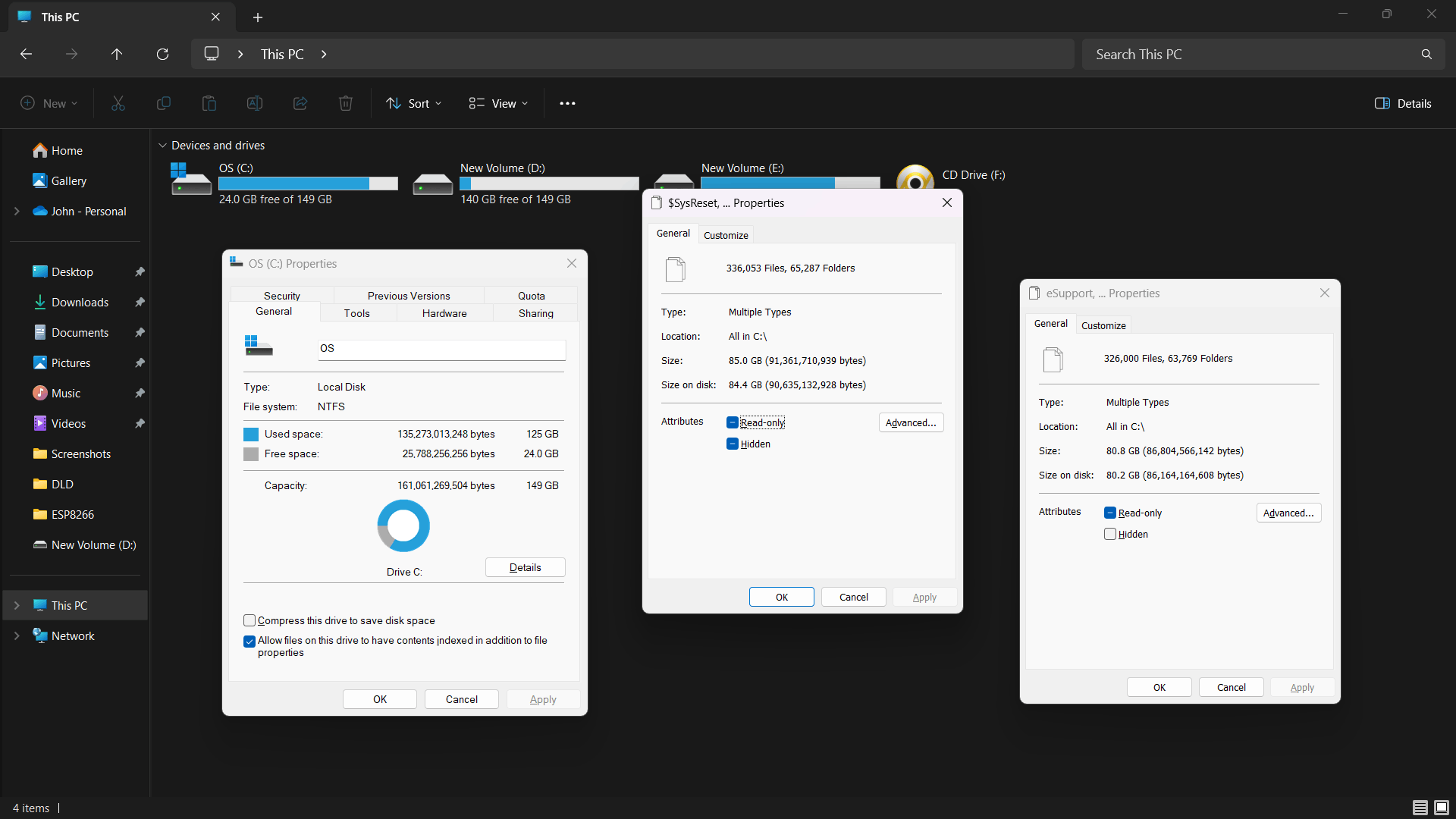Click the Delete trash can icon
Image resolution: width=1456 pixels, height=819 pixels.
[x=345, y=104]
